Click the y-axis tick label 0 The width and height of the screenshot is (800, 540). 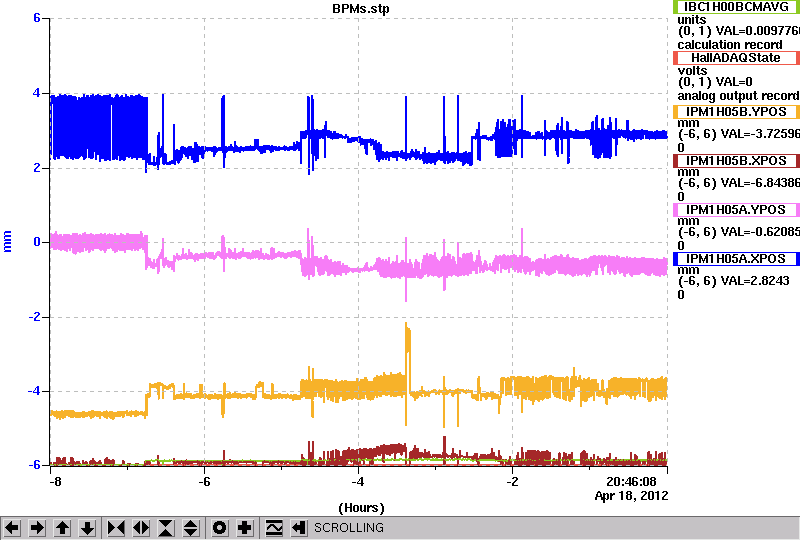point(37,242)
